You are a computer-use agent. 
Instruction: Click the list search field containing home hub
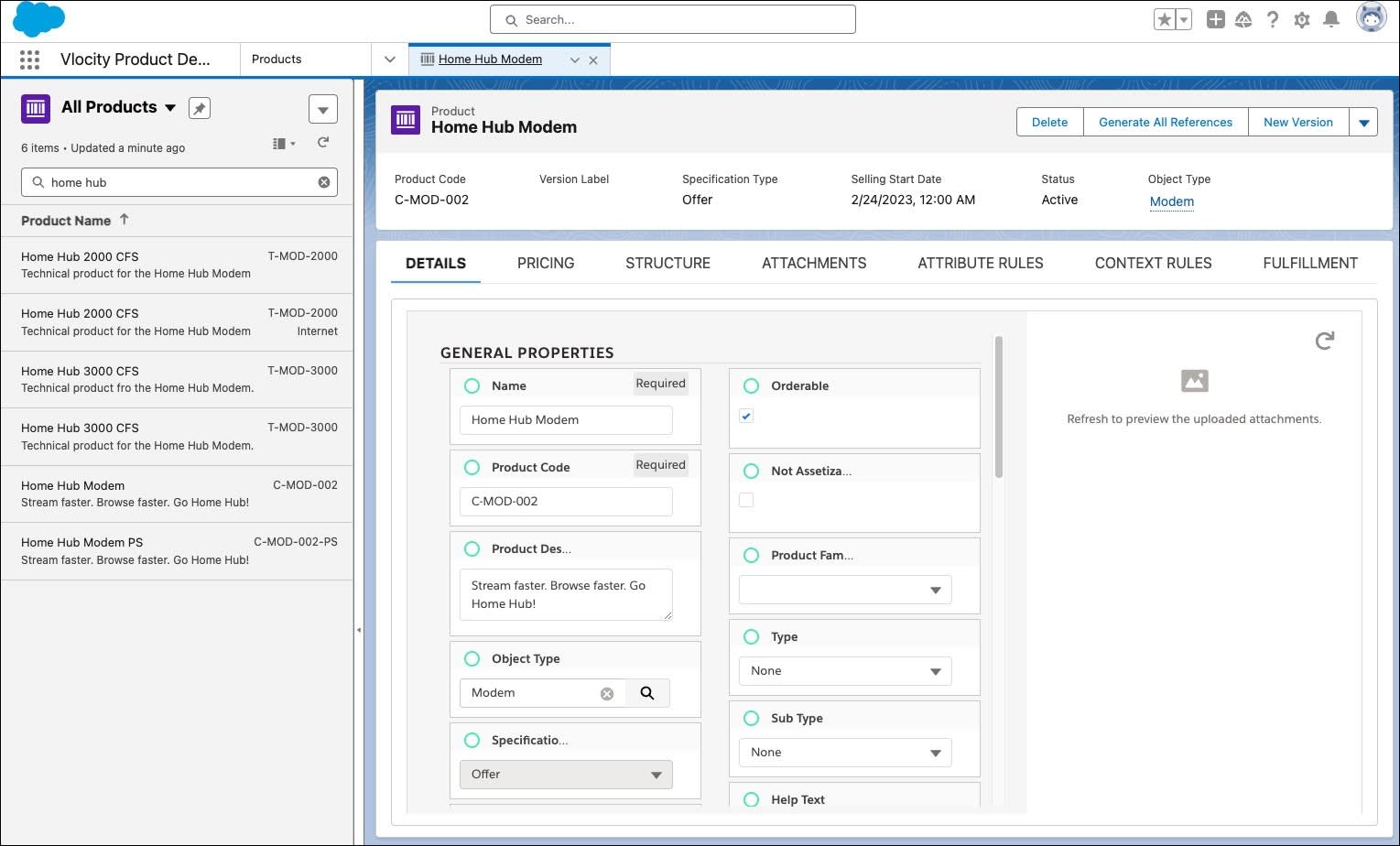pyautogui.click(x=179, y=182)
